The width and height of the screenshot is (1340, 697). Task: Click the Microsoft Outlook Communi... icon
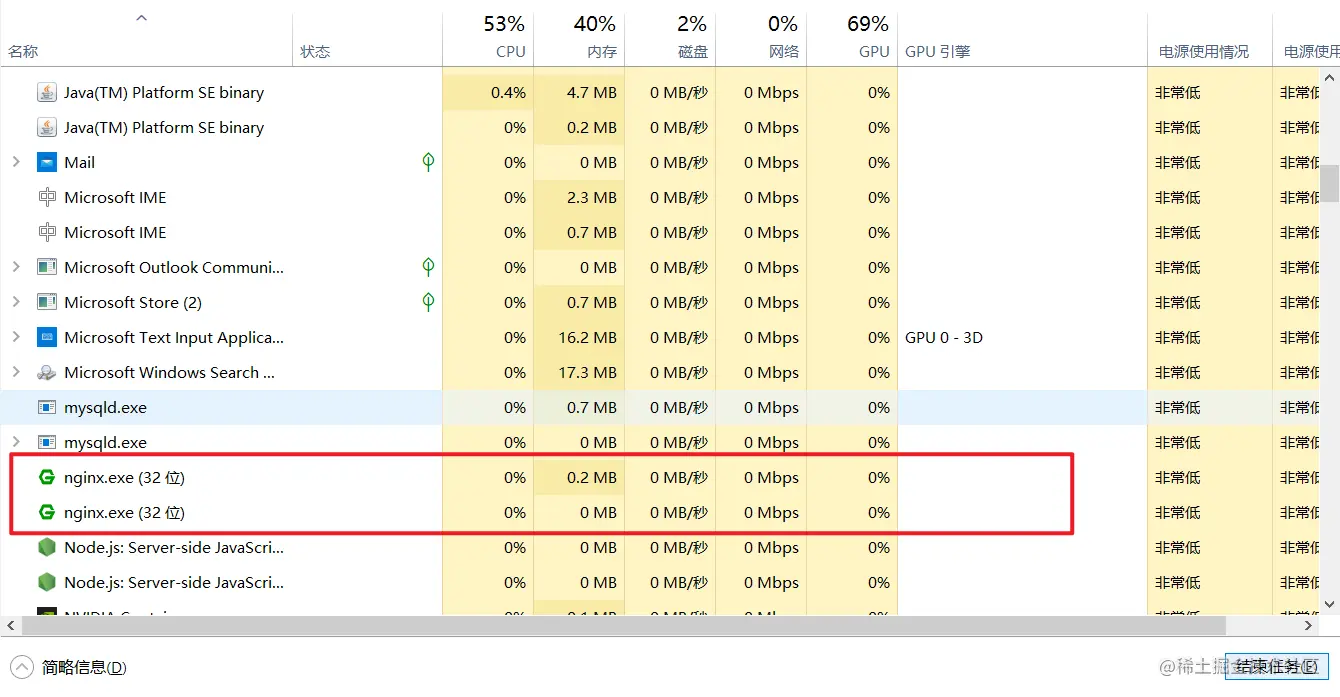[47, 268]
